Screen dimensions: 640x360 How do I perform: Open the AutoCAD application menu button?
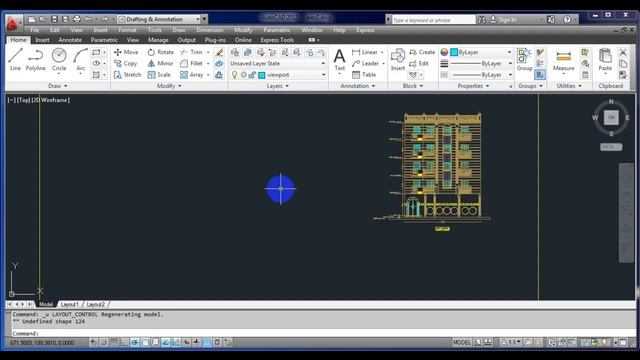coord(12,24)
